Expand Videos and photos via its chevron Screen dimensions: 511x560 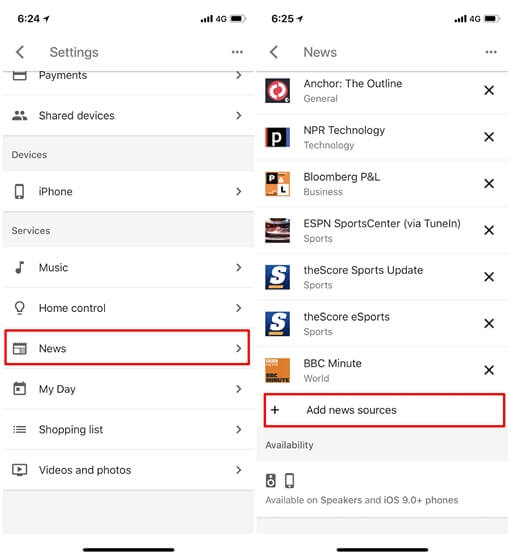pos(239,470)
